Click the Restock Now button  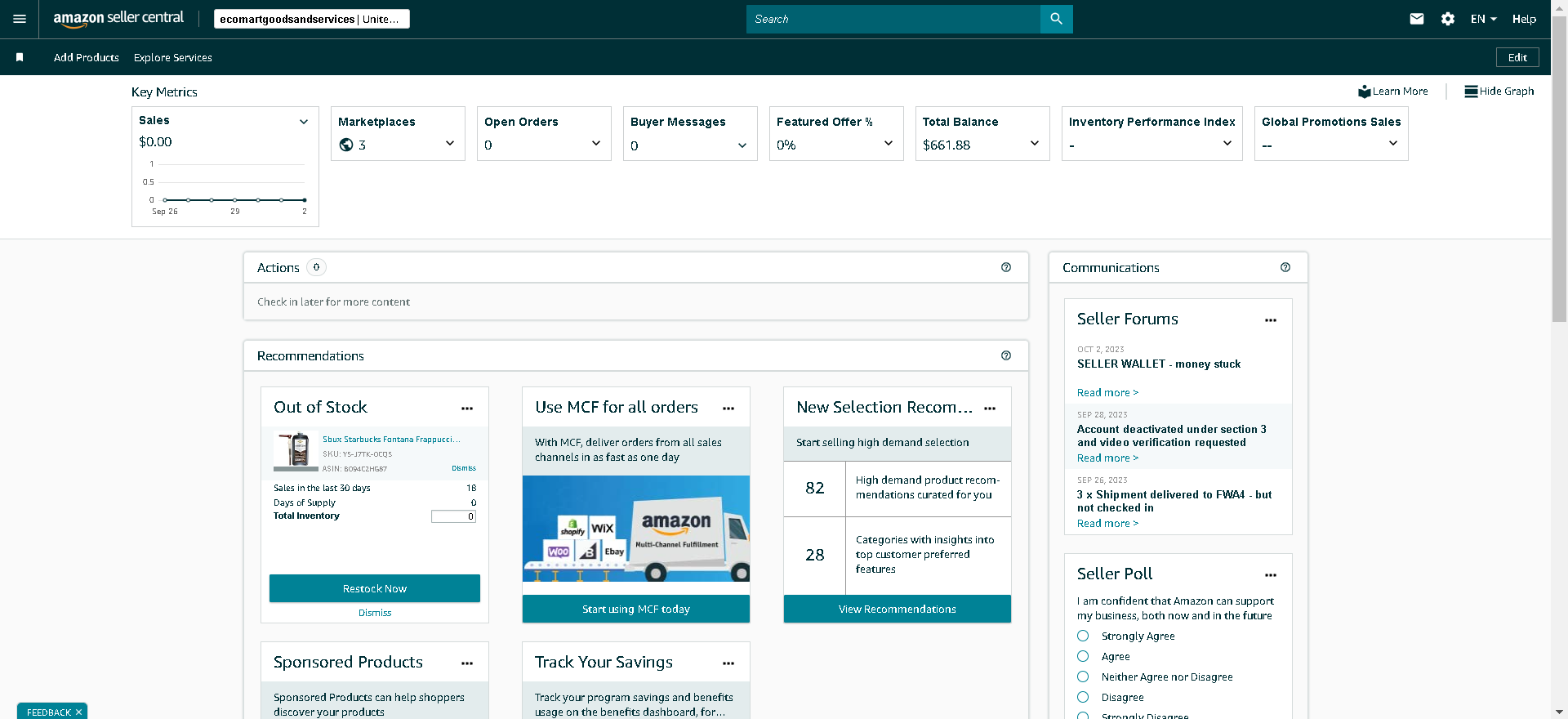(x=375, y=588)
